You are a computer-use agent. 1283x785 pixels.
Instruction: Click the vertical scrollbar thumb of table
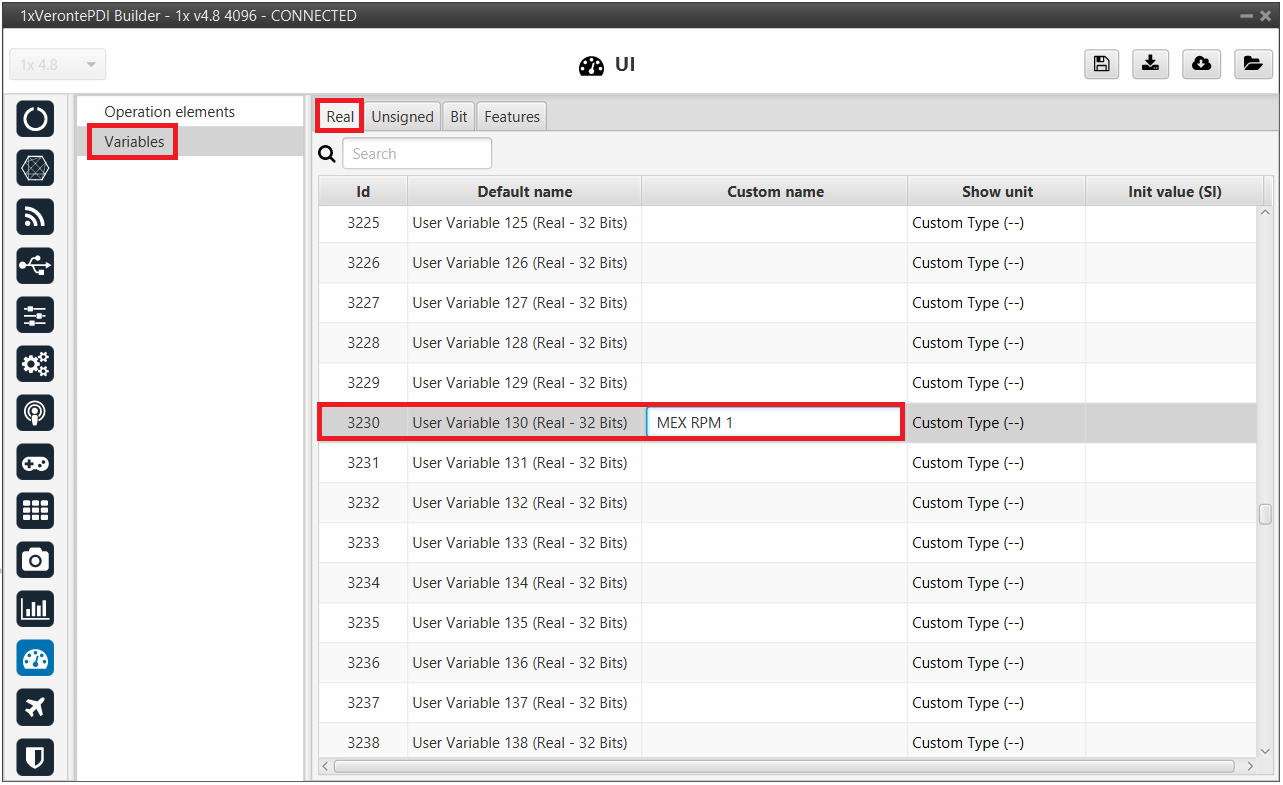point(1265,514)
